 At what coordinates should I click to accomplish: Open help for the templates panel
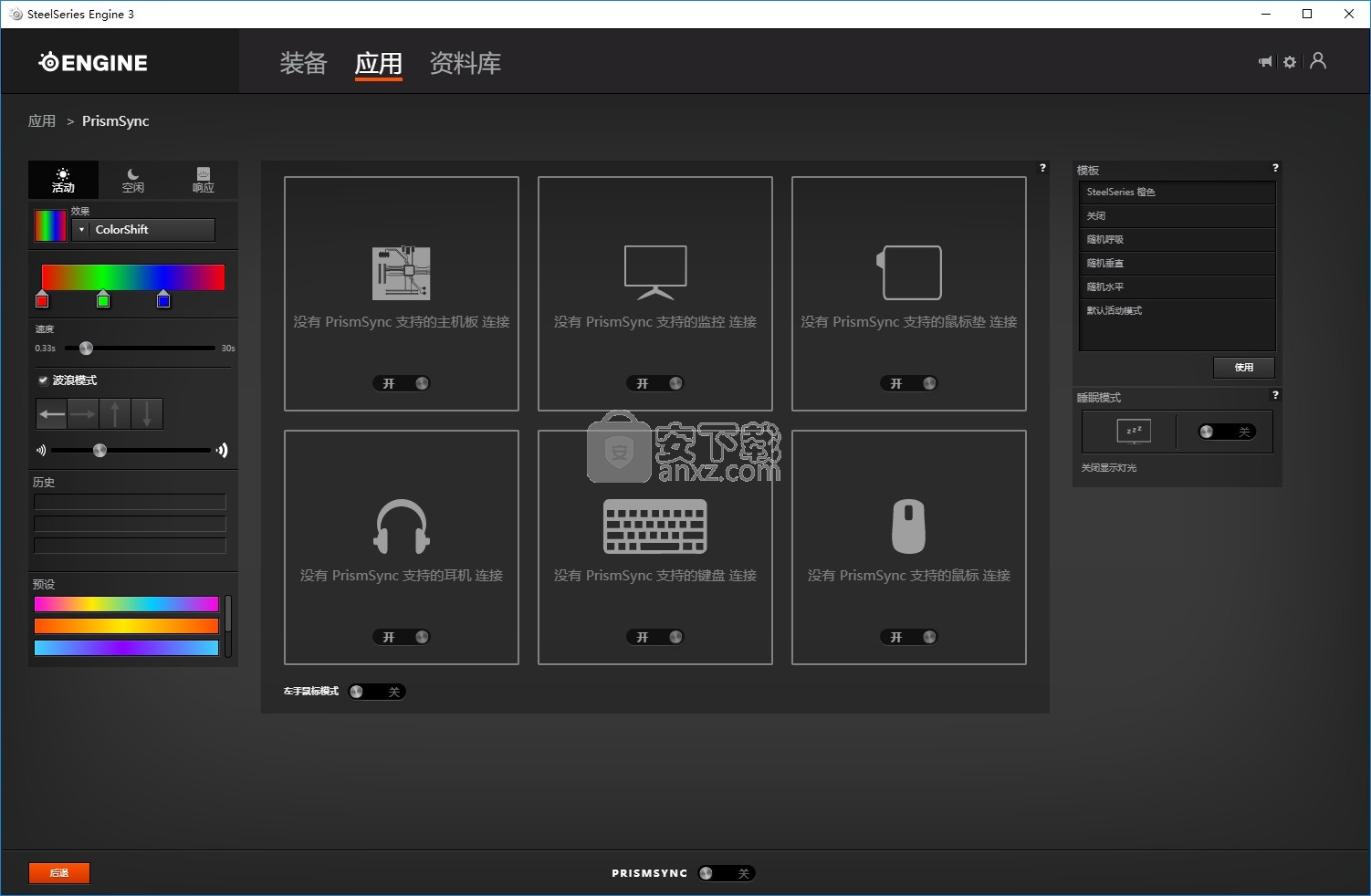1275,168
